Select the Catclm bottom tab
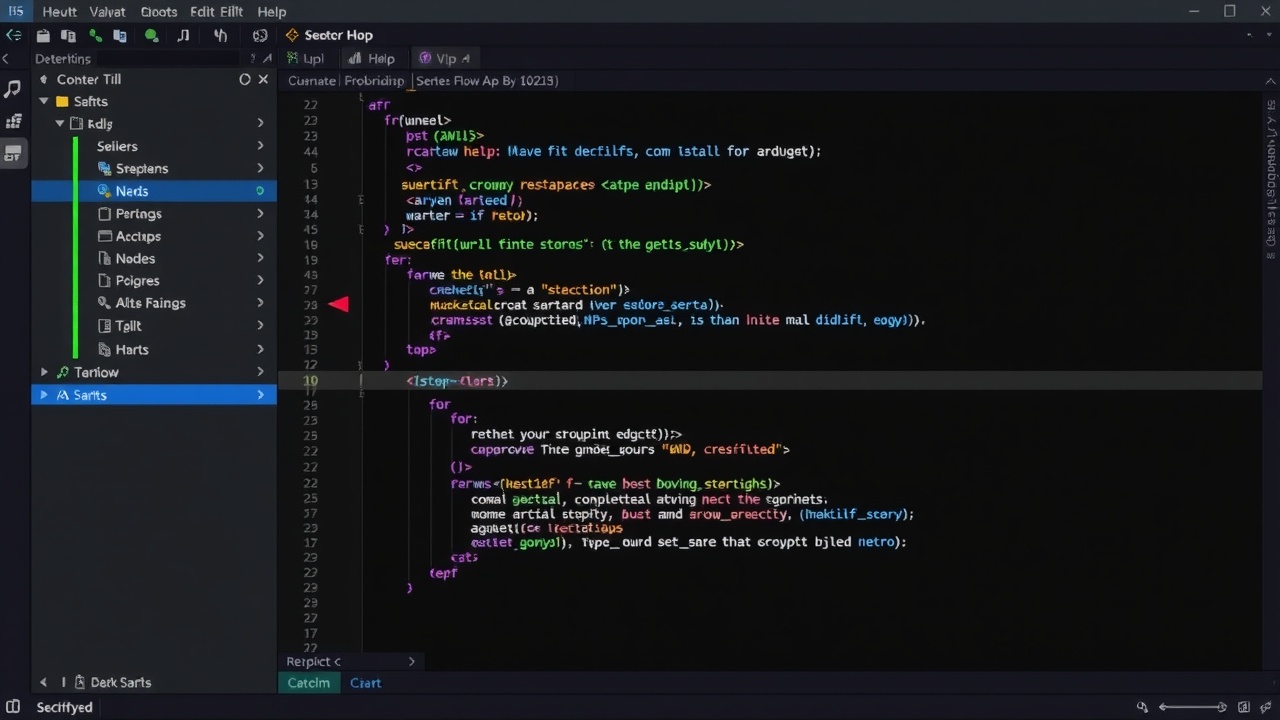Screen dimensions: 1280x720 pos(308,683)
